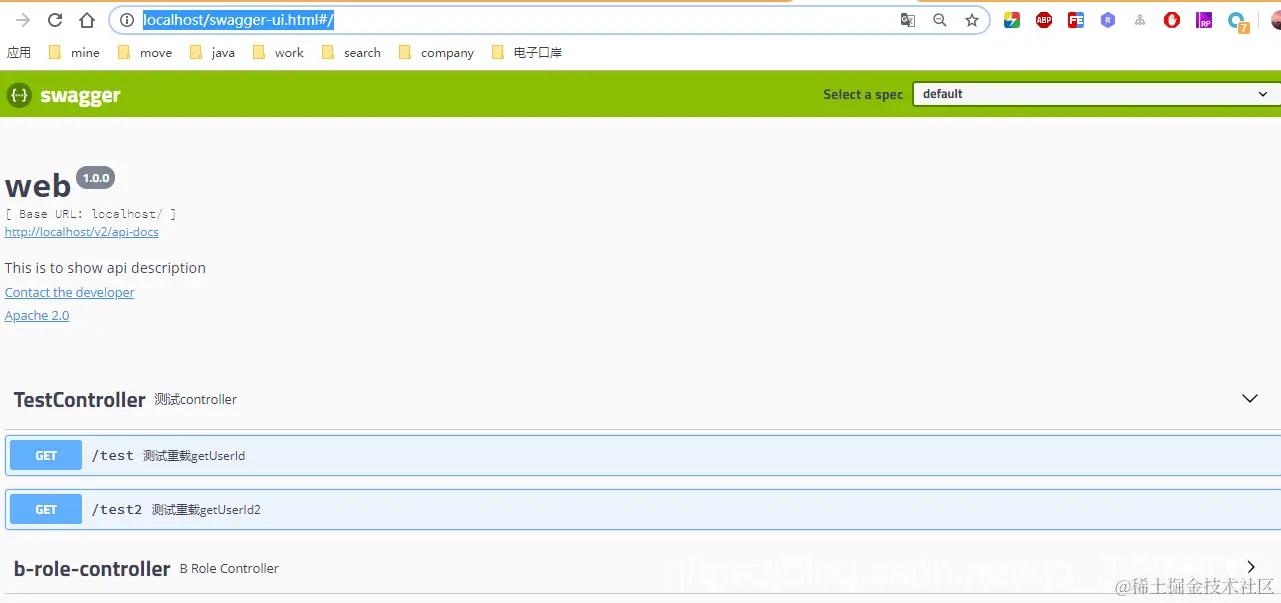Open the red stop-hand AdBlock extension
The width and height of the screenshot is (1281, 603).
[x=1172, y=20]
